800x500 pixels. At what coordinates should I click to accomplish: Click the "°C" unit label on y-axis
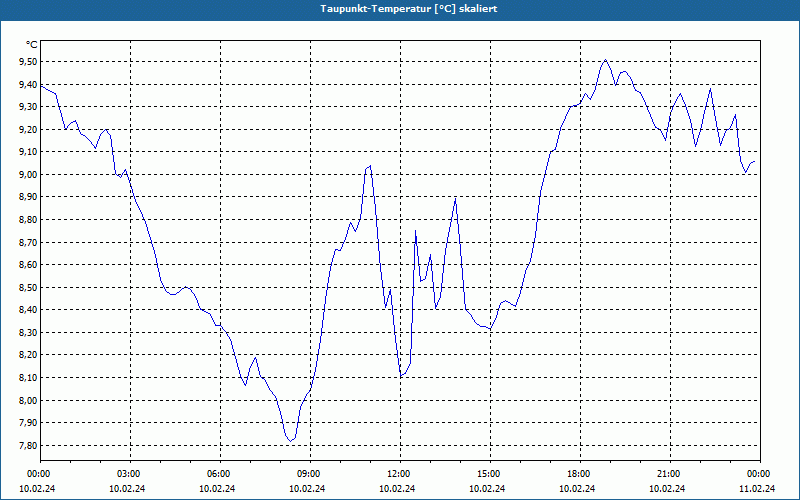(x=32, y=45)
